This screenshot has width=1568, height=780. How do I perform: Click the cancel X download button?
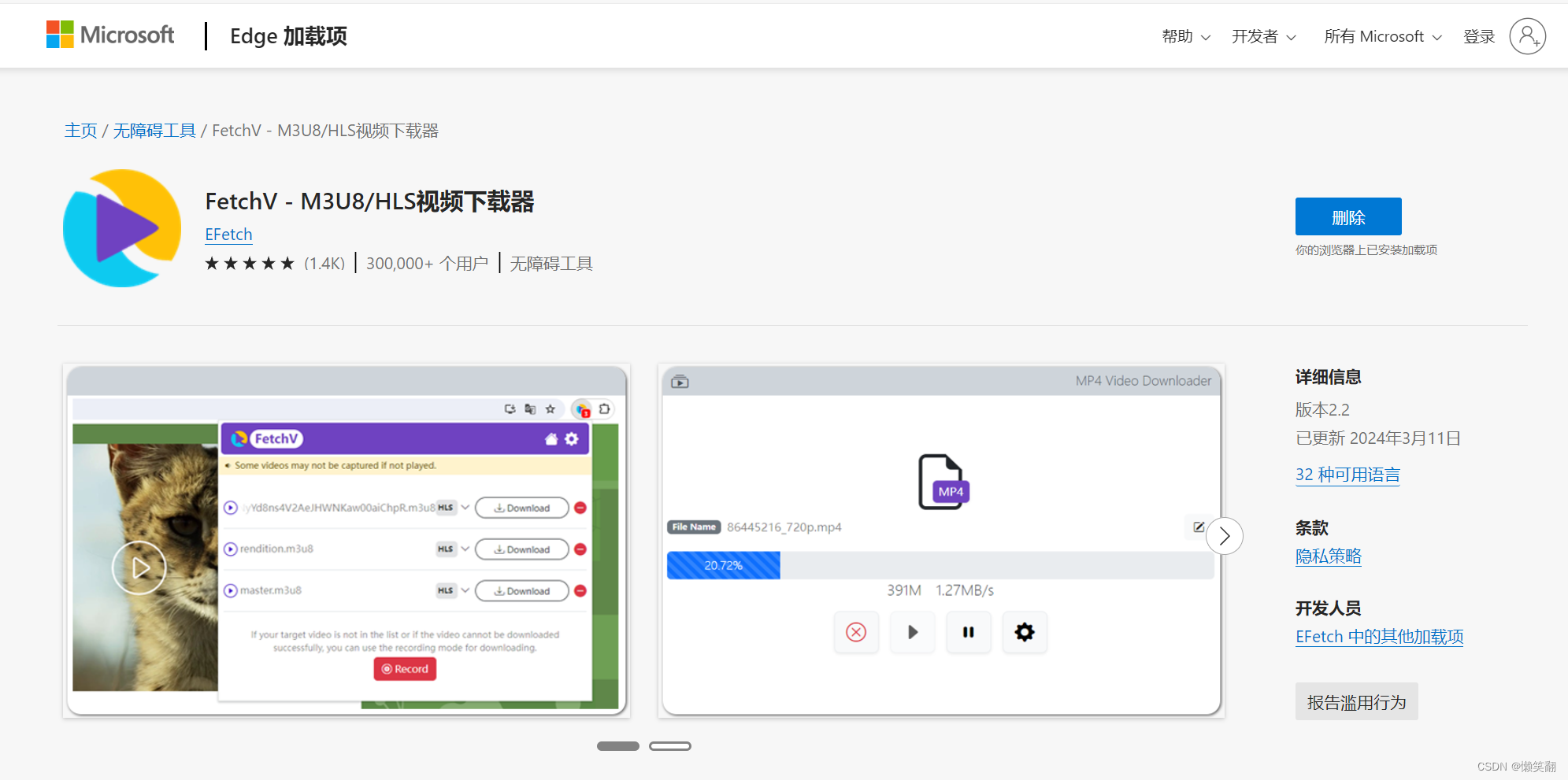[x=856, y=632]
